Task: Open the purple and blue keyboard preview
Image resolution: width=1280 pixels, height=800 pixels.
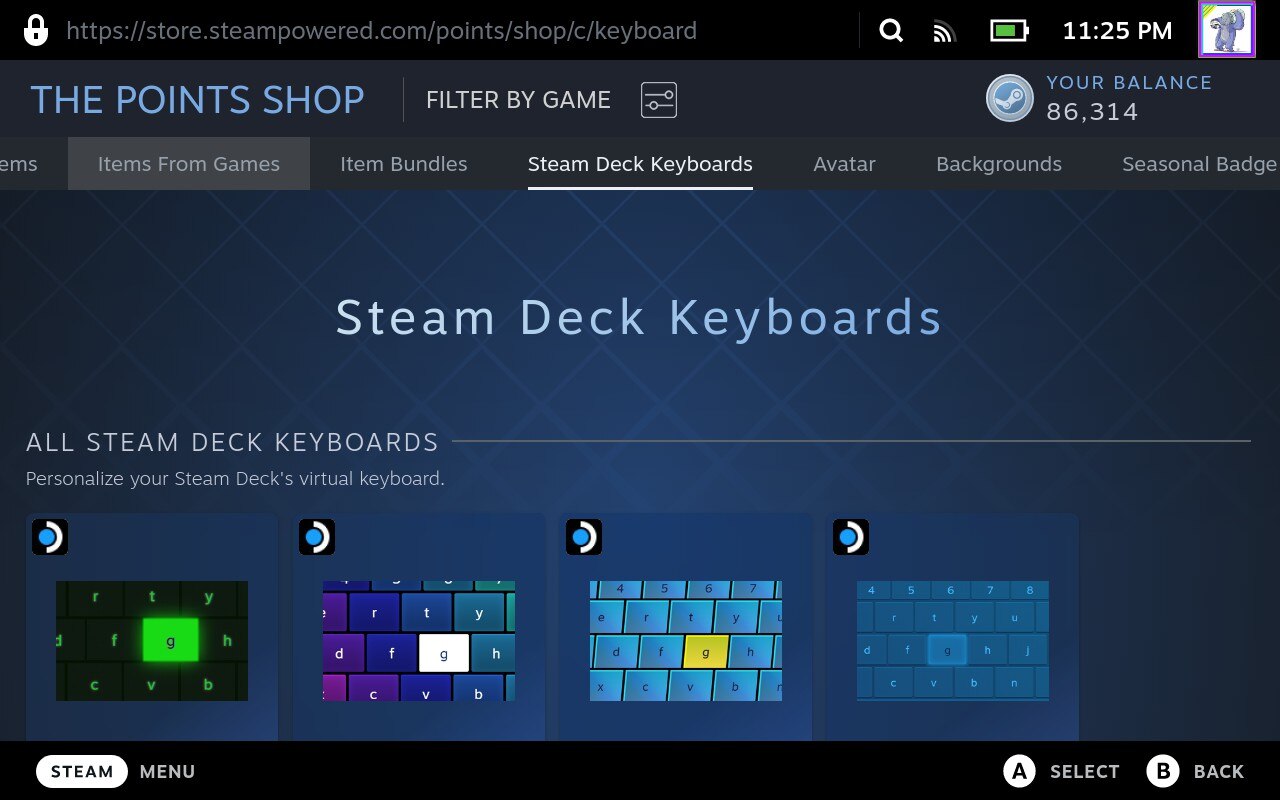Action: pos(419,641)
